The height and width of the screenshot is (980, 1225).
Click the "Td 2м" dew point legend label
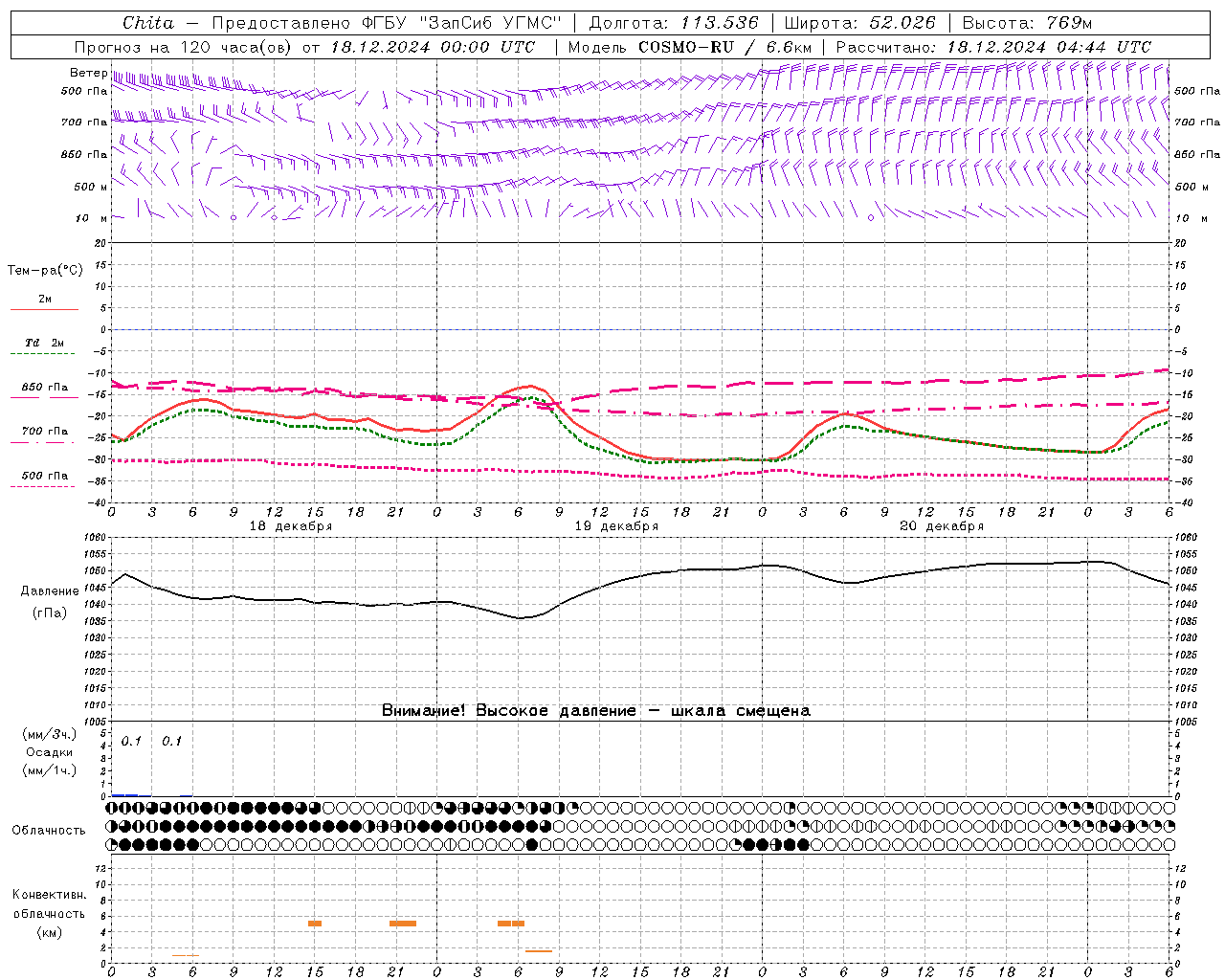point(44,343)
